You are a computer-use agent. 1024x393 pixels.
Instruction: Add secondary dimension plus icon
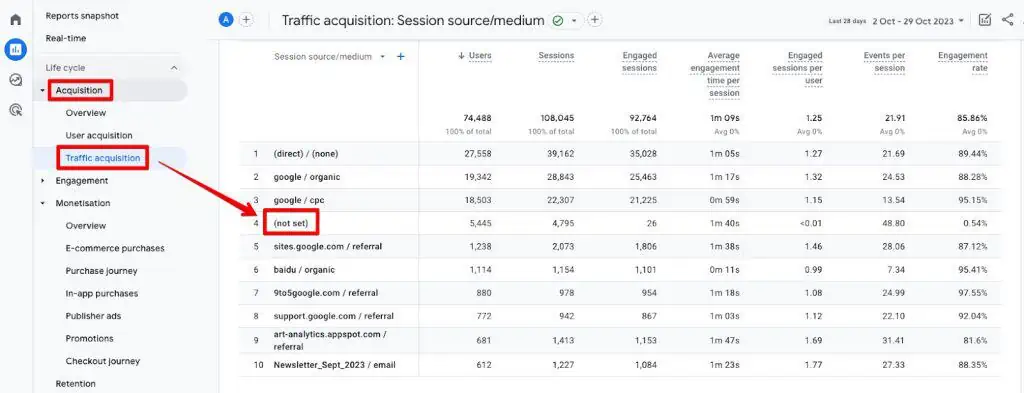click(401, 57)
